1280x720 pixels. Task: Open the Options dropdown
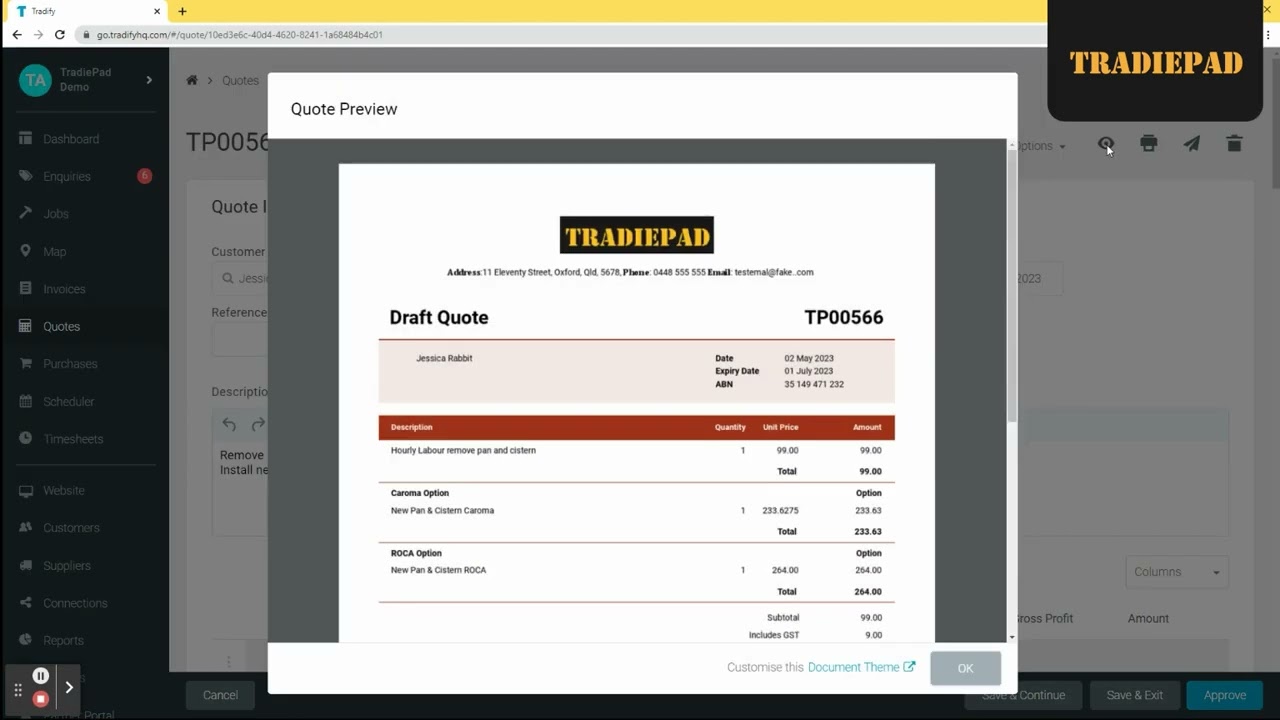tap(1040, 146)
